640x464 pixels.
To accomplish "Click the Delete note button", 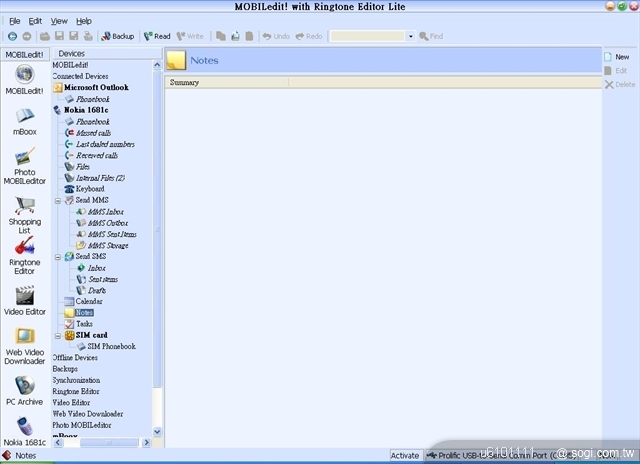I will (620, 84).
